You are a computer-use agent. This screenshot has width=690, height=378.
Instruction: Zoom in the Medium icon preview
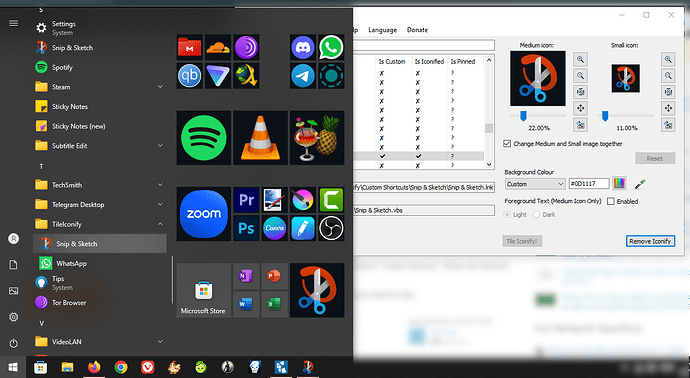[580, 59]
